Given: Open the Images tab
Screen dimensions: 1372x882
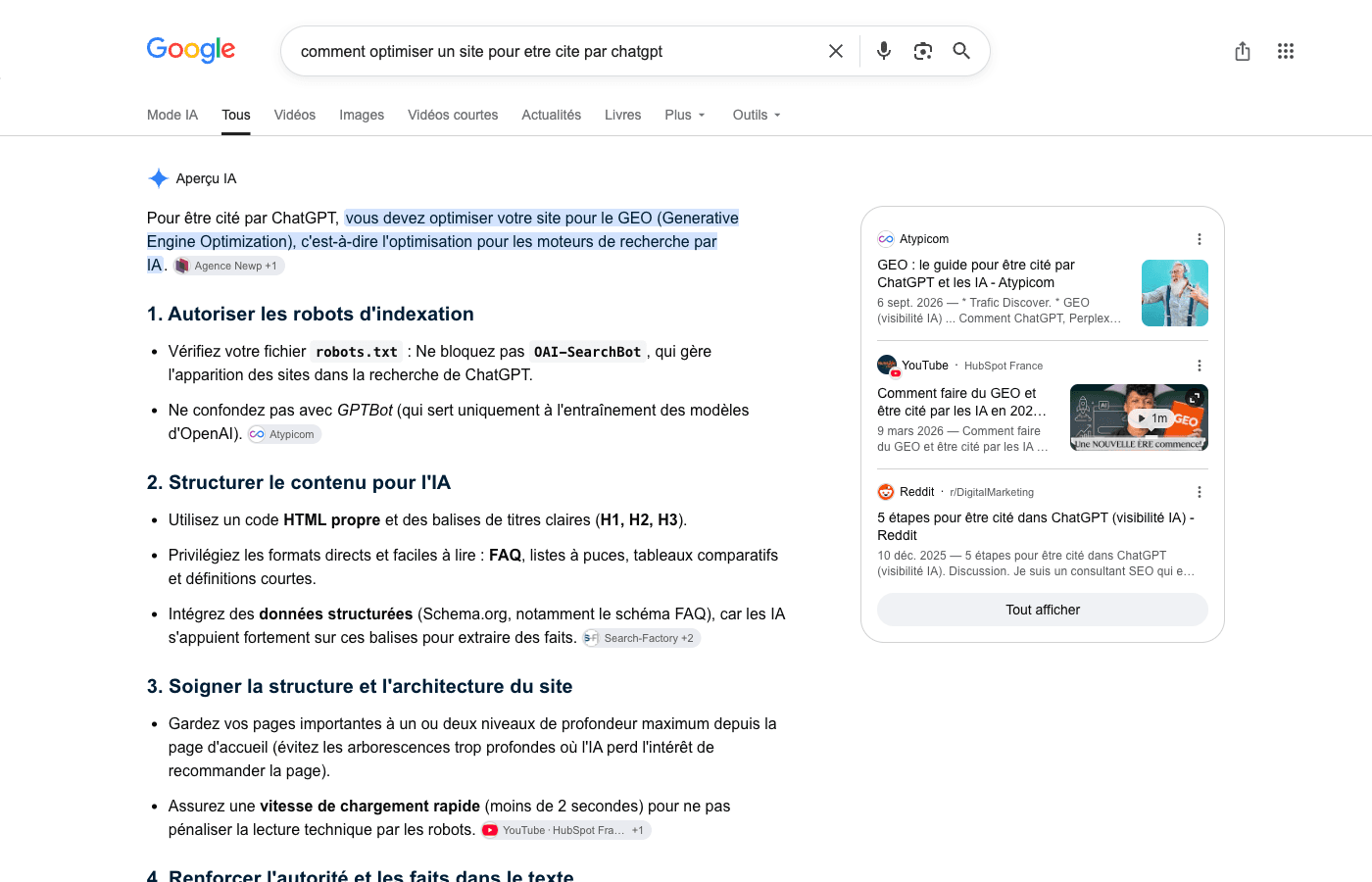Looking at the screenshot, I should click(362, 115).
